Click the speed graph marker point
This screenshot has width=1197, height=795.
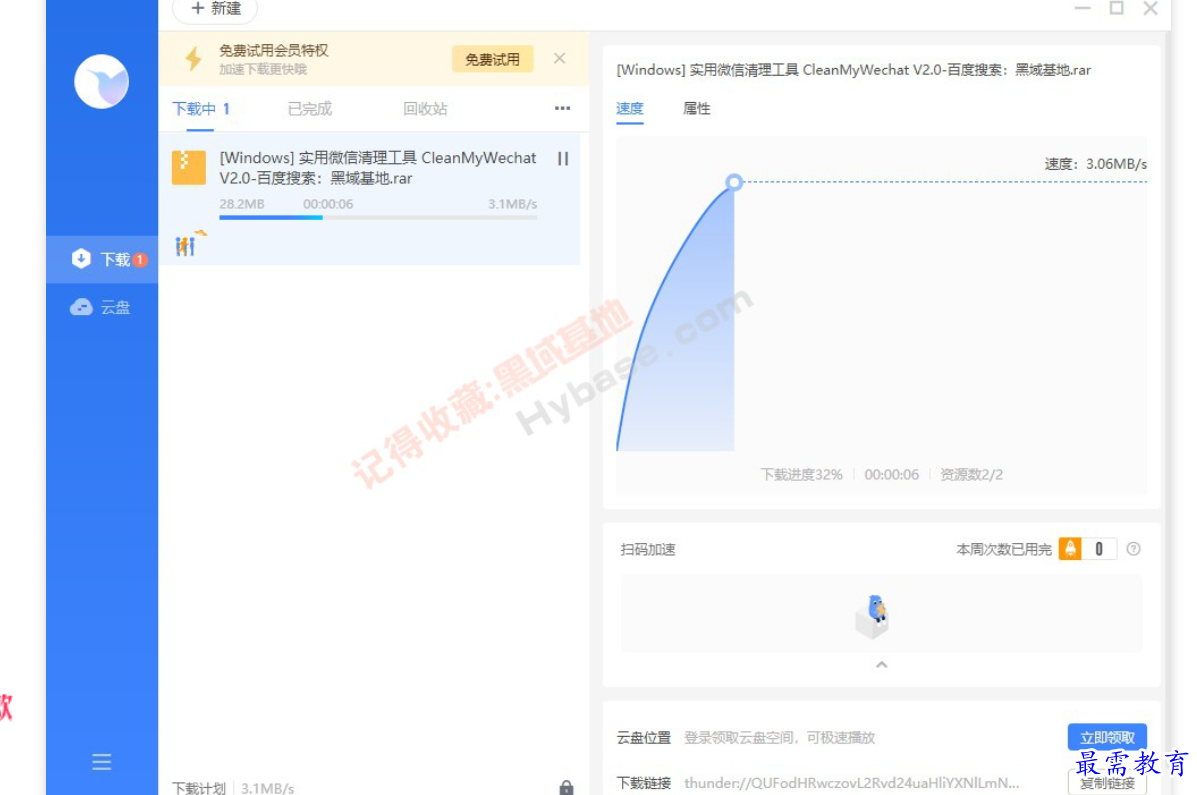tap(734, 182)
